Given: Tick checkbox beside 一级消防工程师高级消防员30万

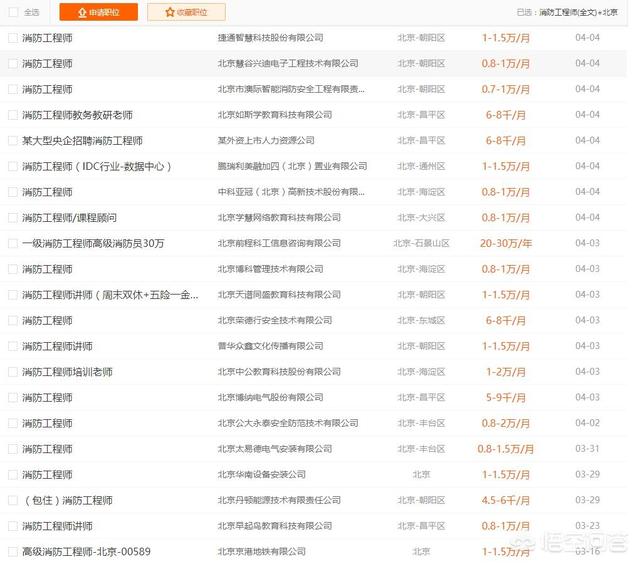Looking at the screenshot, I should click(x=13, y=244).
